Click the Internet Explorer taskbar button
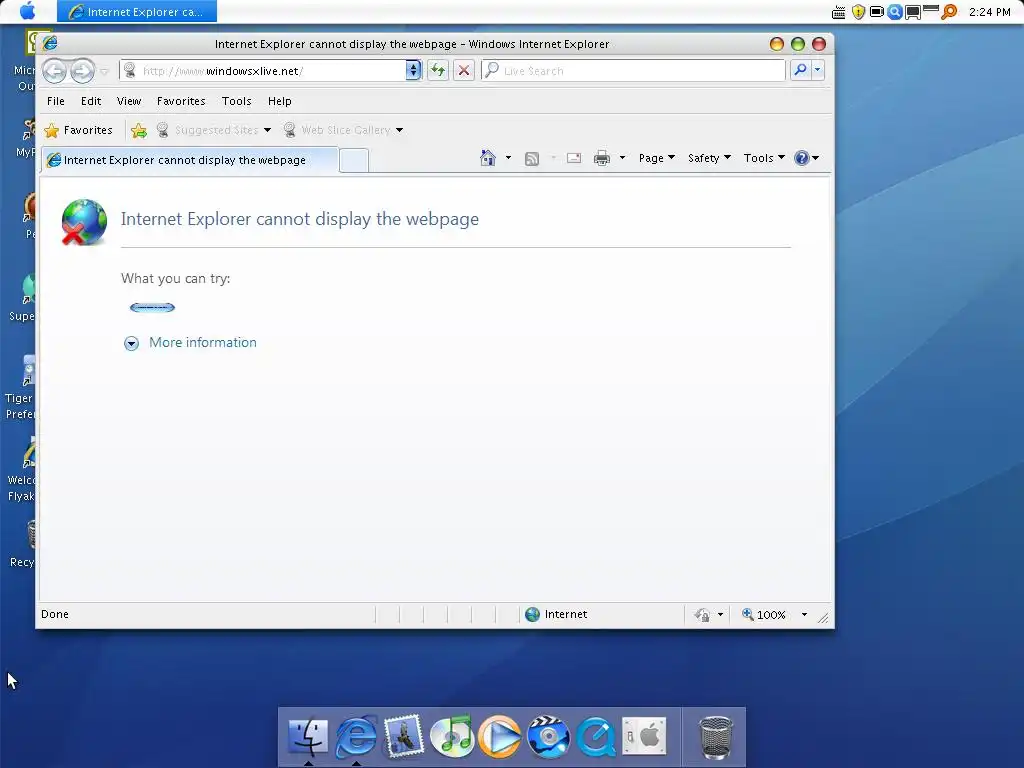1024x768 pixels. tap(137, 11)
